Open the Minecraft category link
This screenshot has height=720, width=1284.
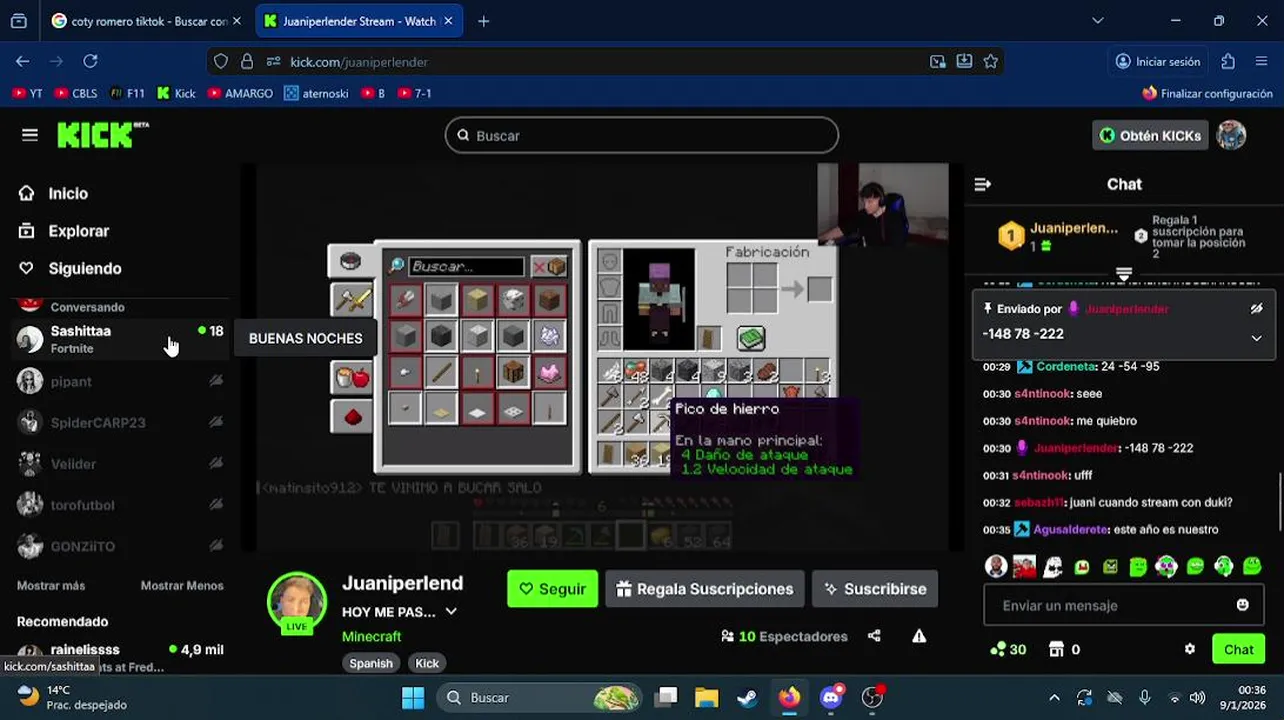point(371,636)
